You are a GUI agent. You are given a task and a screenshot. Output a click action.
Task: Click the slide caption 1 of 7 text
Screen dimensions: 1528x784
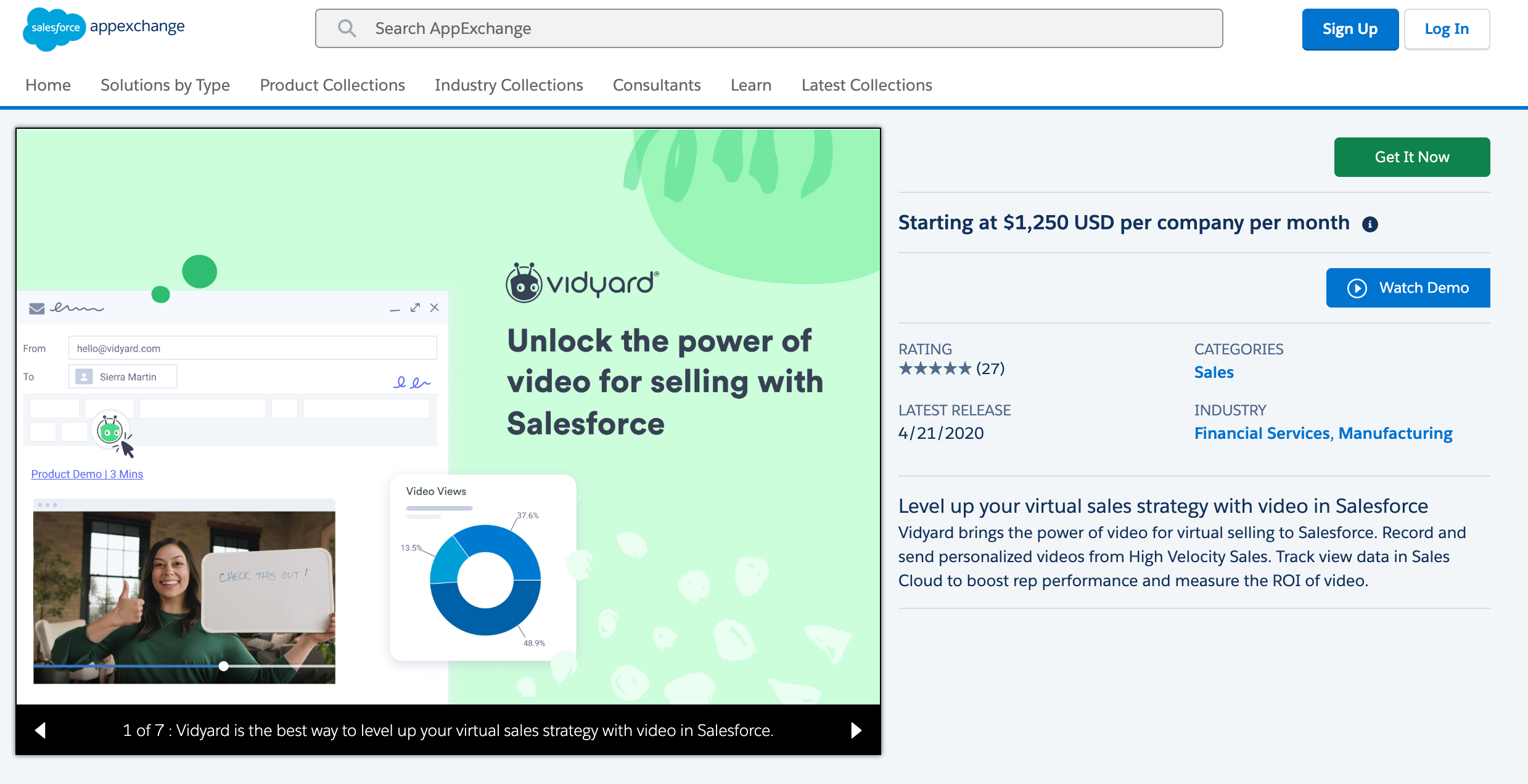click(448, 730)
